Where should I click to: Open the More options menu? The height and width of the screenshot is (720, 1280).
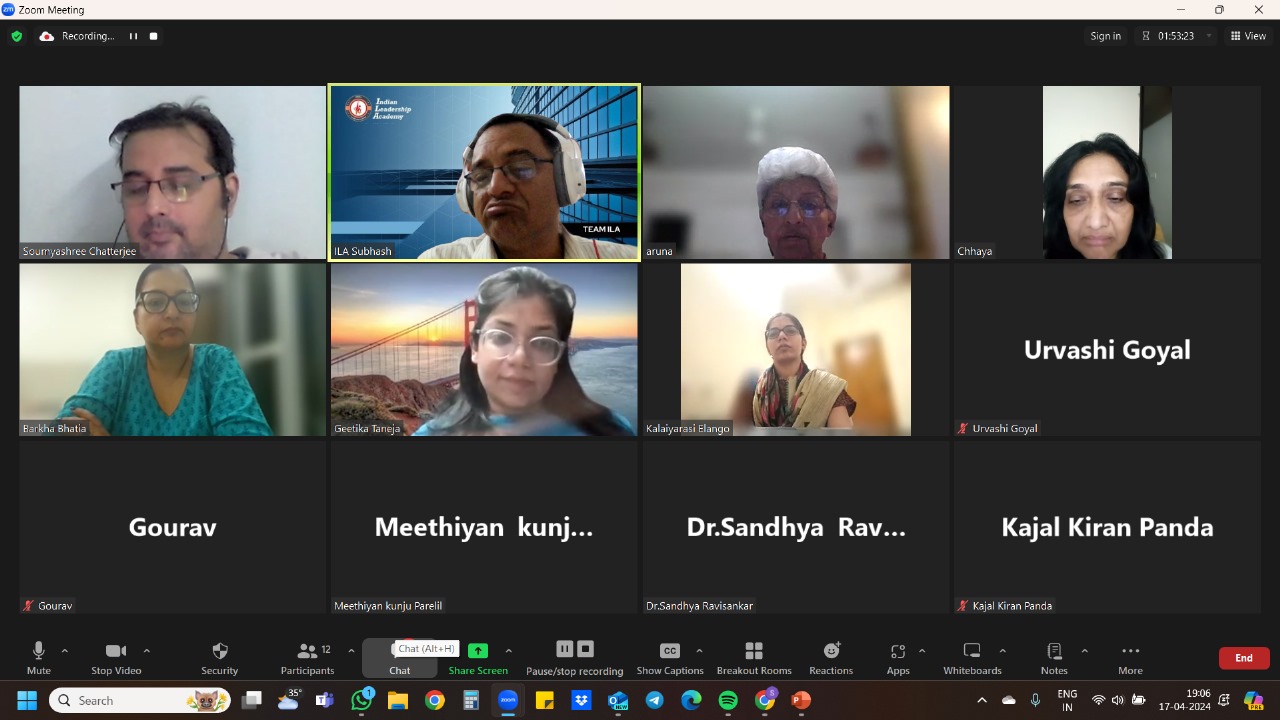point(1130,652)
